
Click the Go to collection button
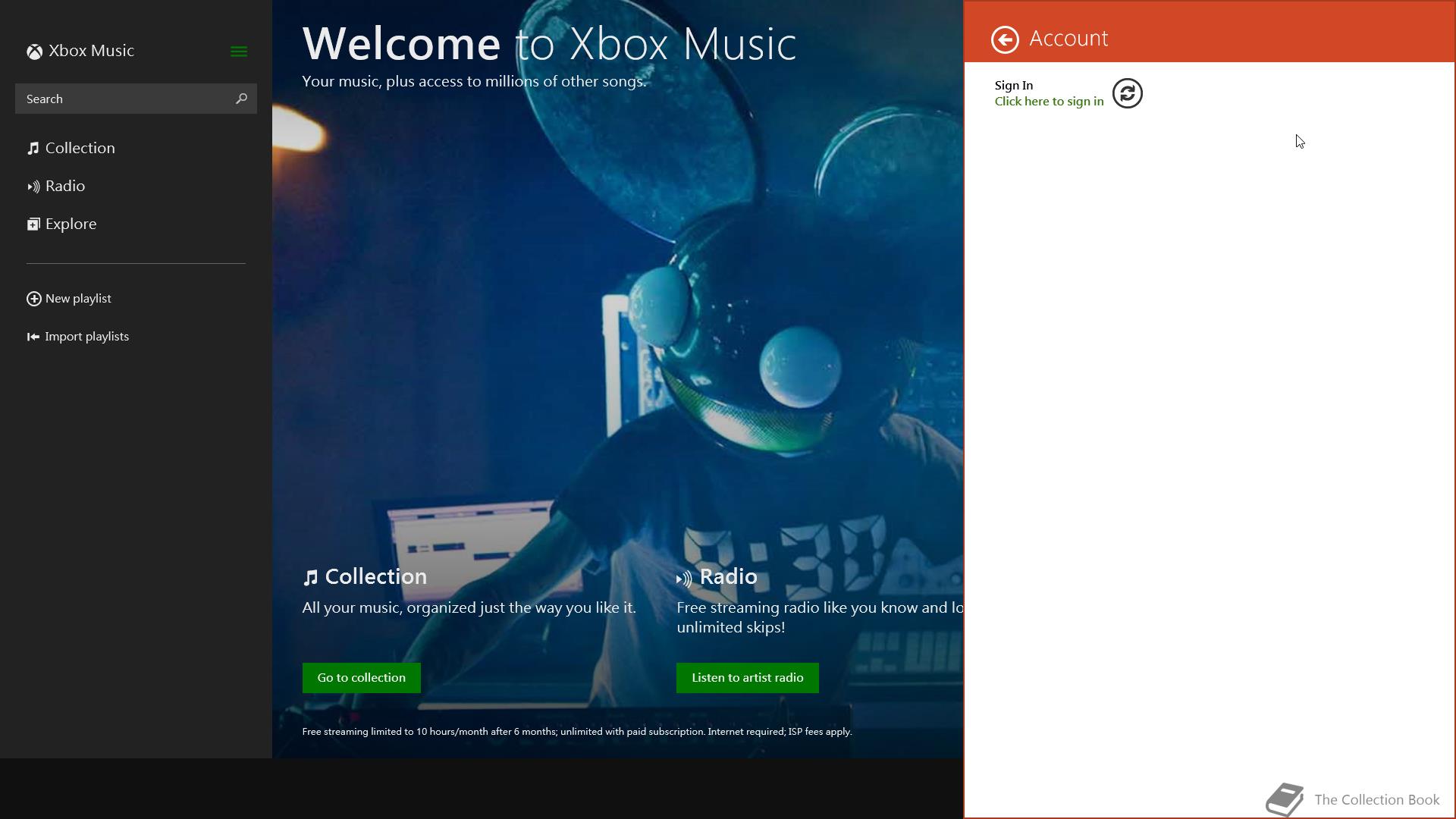[361, 677]
